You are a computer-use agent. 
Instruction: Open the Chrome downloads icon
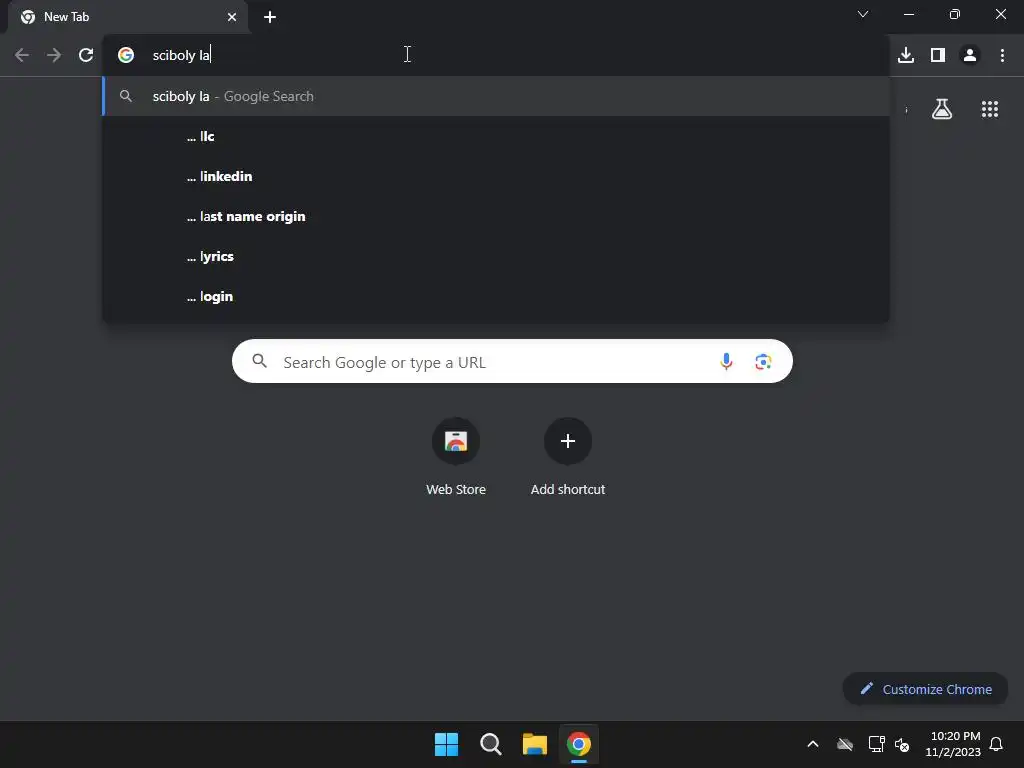(906, 55)
